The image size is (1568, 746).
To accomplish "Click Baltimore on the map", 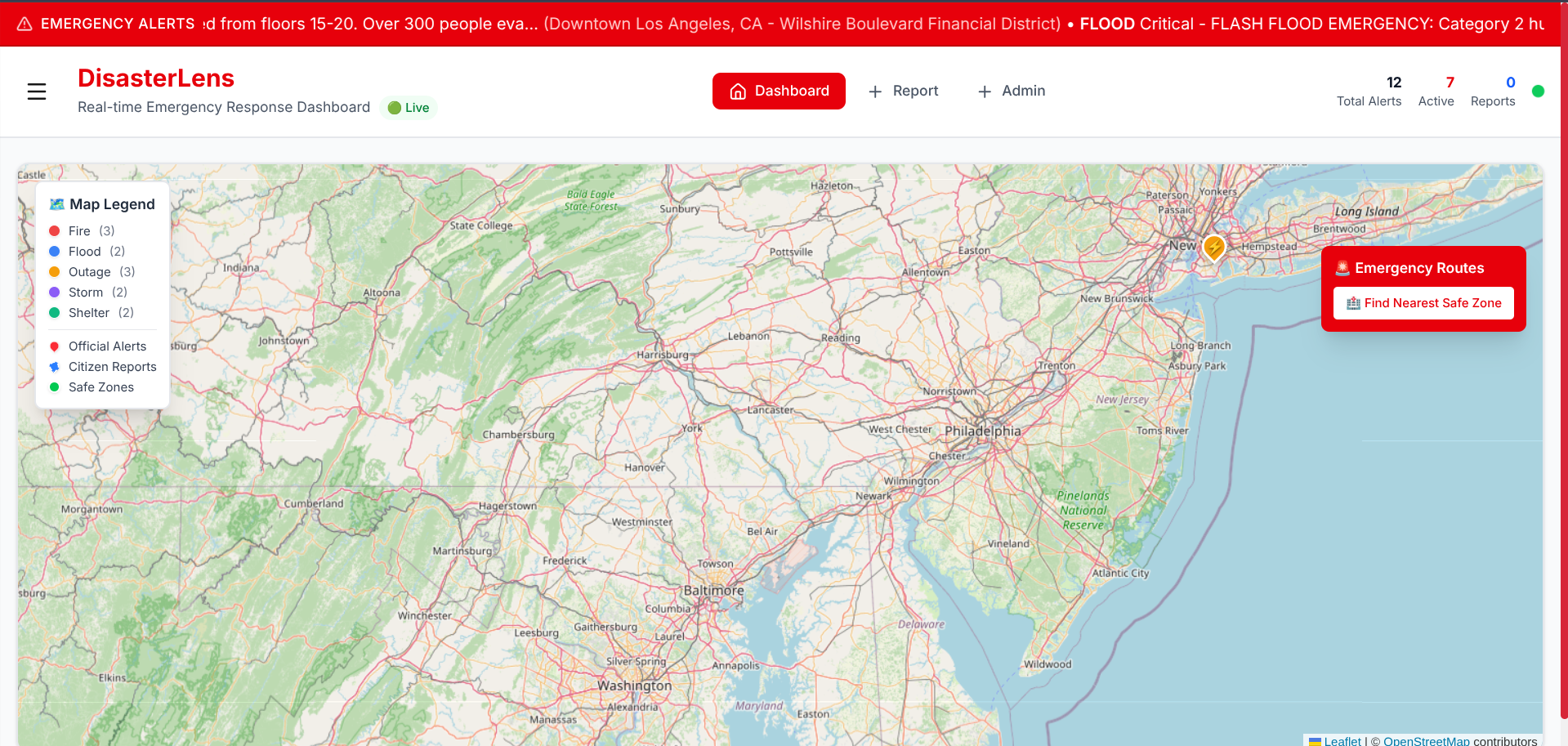I will click(x=713, y=591).
